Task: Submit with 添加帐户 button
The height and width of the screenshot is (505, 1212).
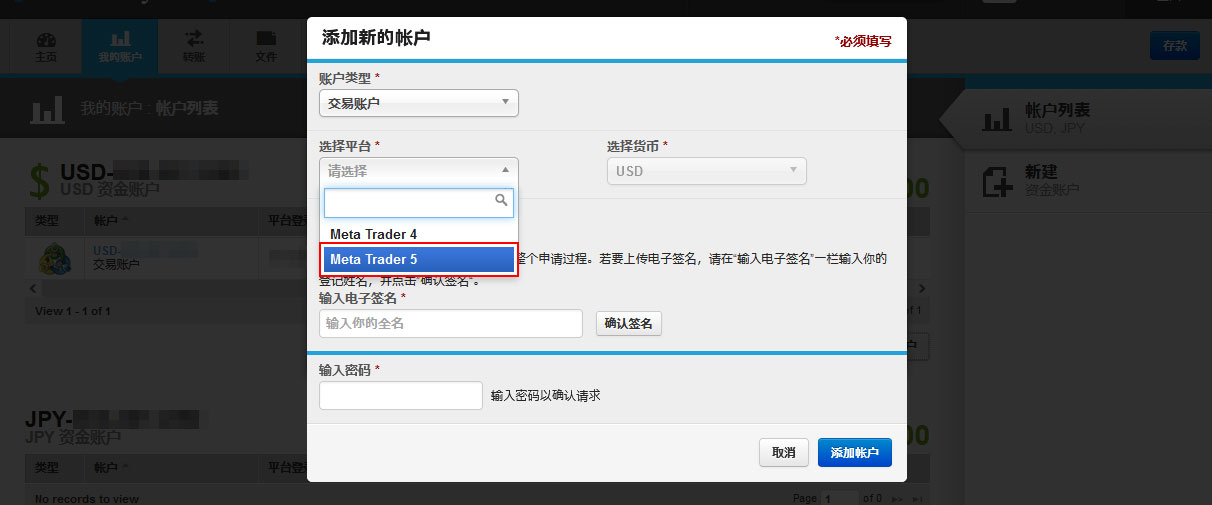Action: [855, 453]
